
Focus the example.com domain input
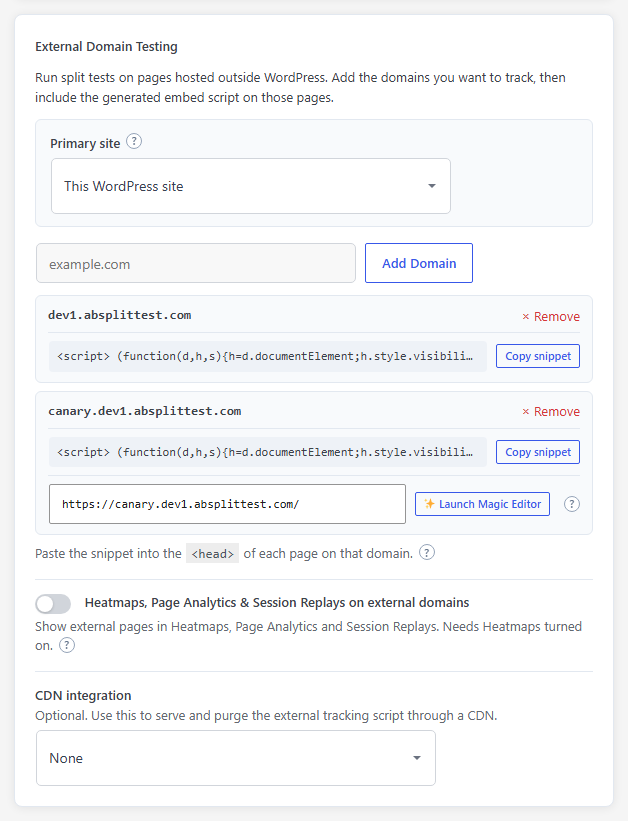pyautogui.click(x=196, y=263)
